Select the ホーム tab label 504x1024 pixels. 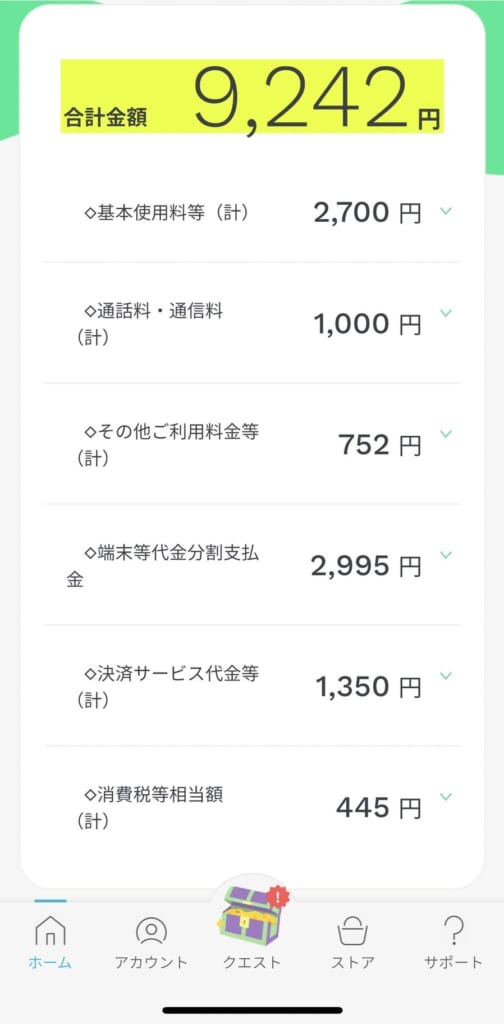50,962
